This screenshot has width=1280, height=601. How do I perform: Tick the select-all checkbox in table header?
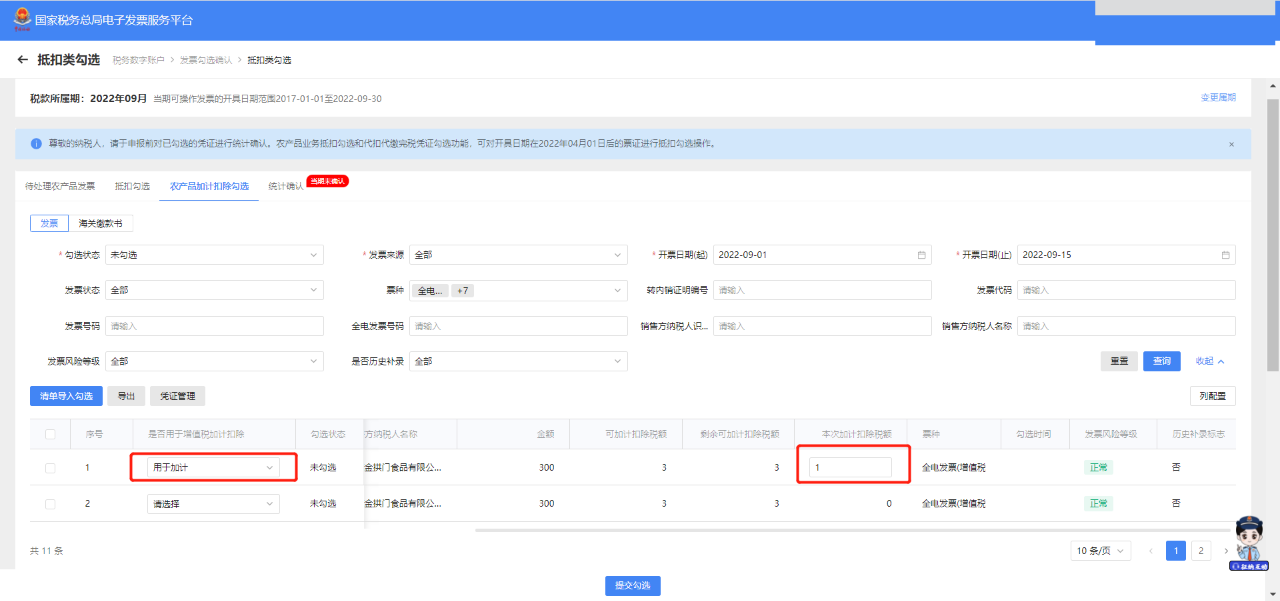point(50,434)
